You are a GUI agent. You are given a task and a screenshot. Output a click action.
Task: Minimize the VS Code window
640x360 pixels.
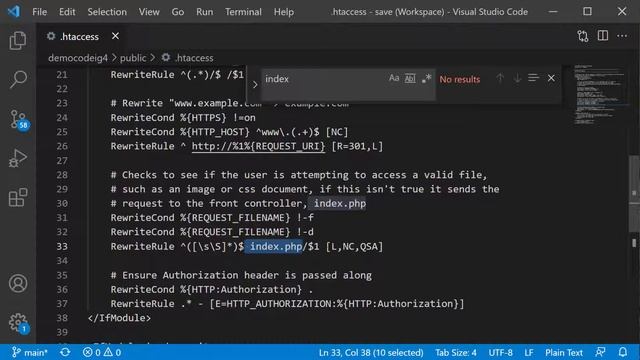(x=553, y=11)
